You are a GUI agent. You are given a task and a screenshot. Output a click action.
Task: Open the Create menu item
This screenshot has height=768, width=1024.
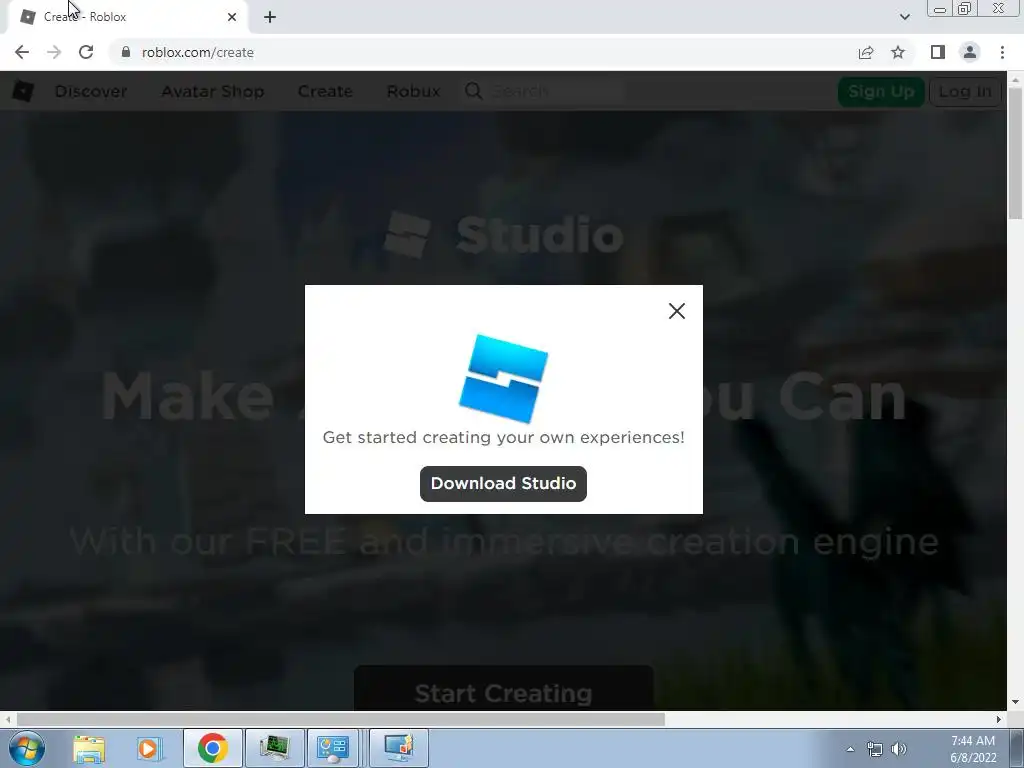[x=325, y=91]
